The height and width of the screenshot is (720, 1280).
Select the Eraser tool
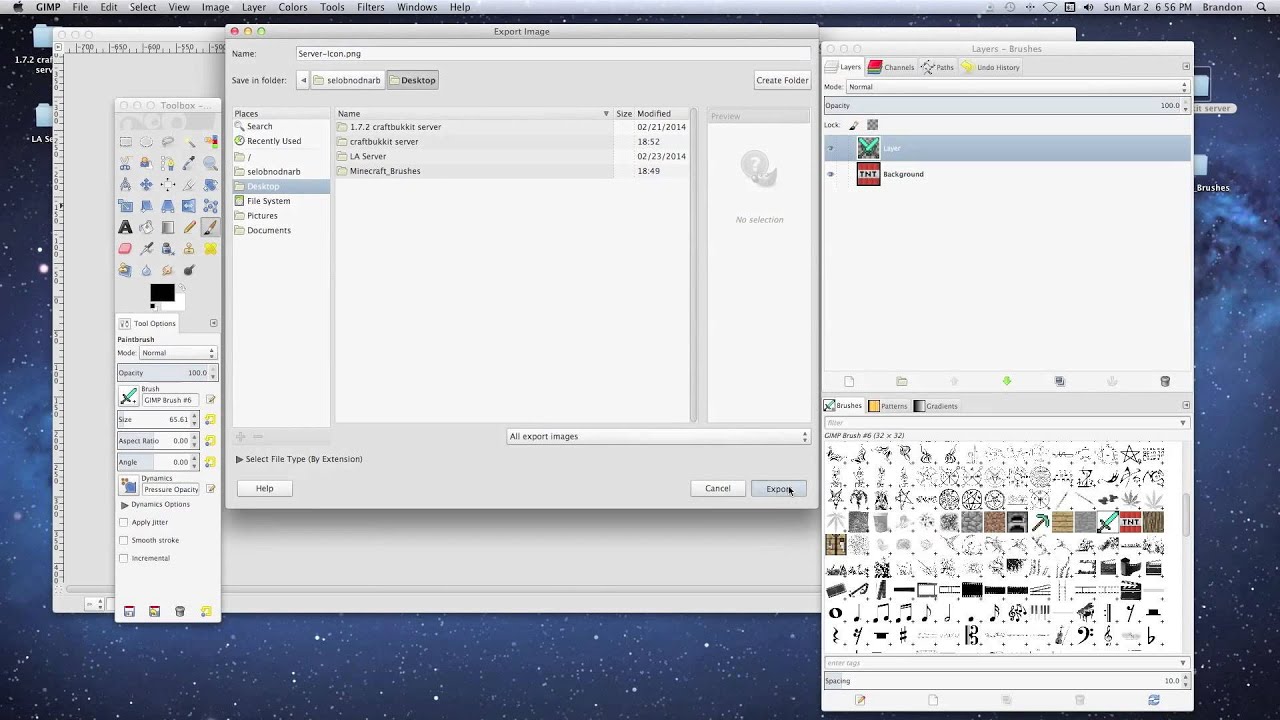[x=126, y=248]
